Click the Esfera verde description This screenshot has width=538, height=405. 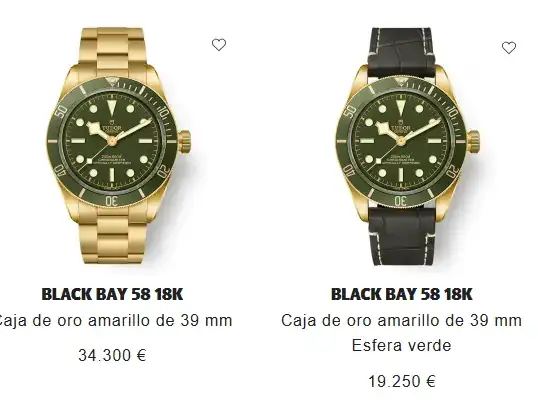point(401,345)
